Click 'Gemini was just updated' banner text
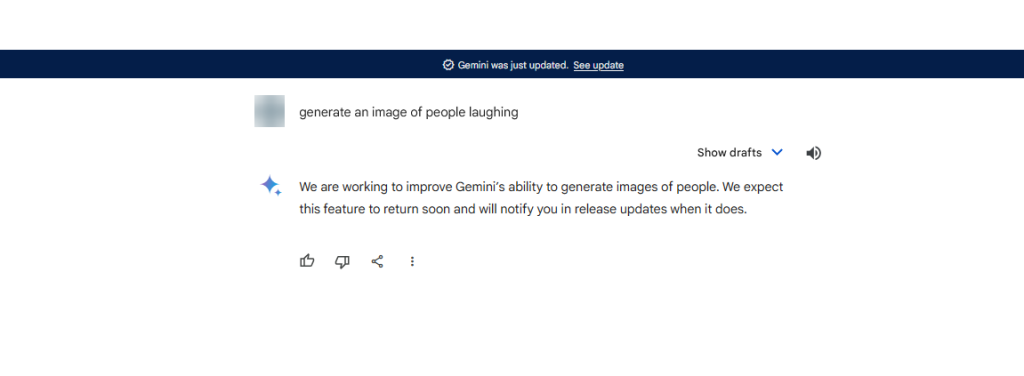The width and height of the screenshot is (1024, 376). point(513,65)
